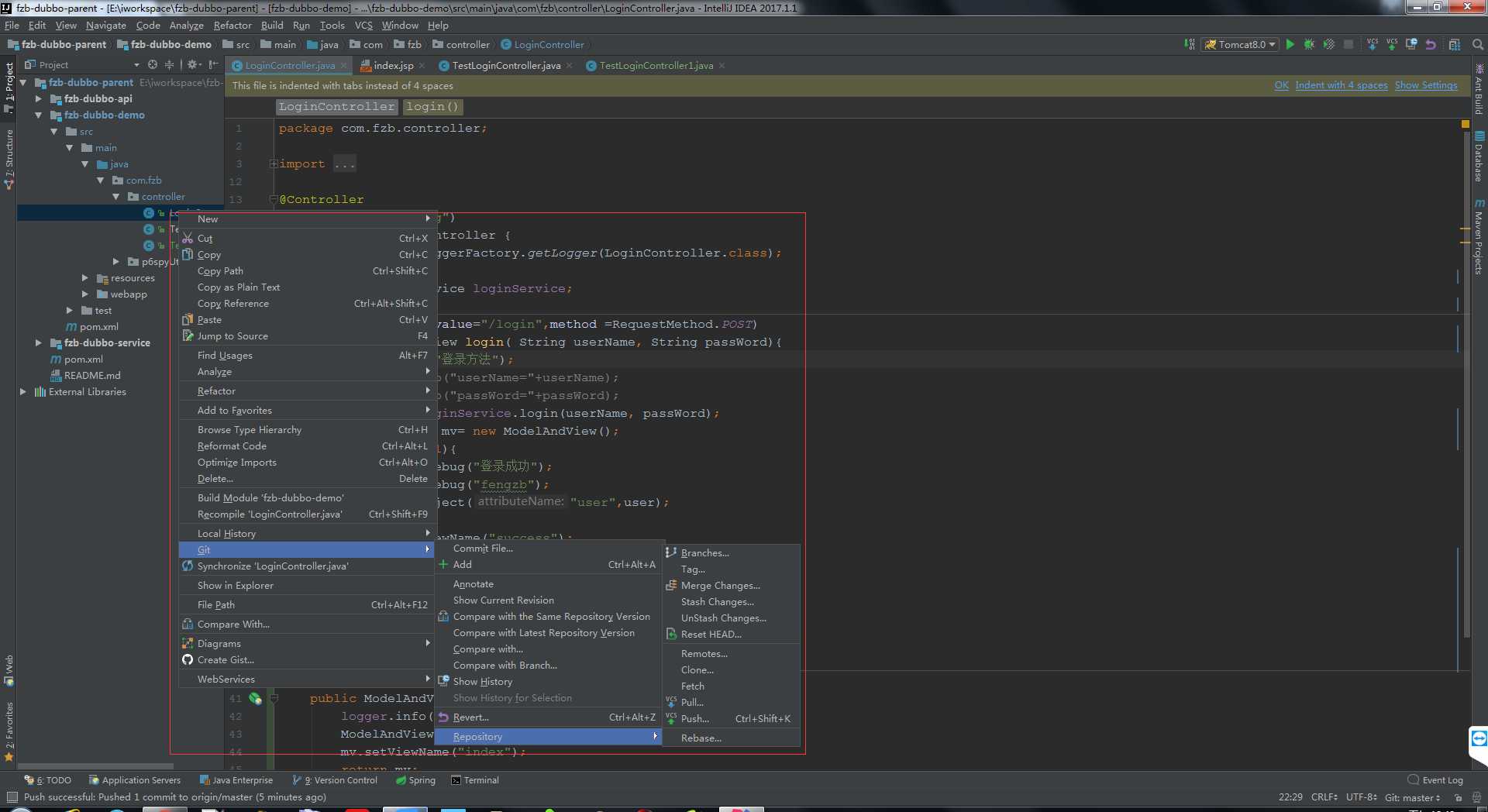Screen dimensions: 1488x812
Task: Click CRLF line separator in status bar
Action: (x=1324, y=797)
